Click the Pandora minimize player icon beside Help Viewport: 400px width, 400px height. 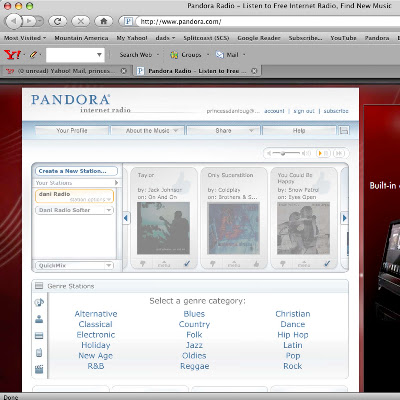344,131
